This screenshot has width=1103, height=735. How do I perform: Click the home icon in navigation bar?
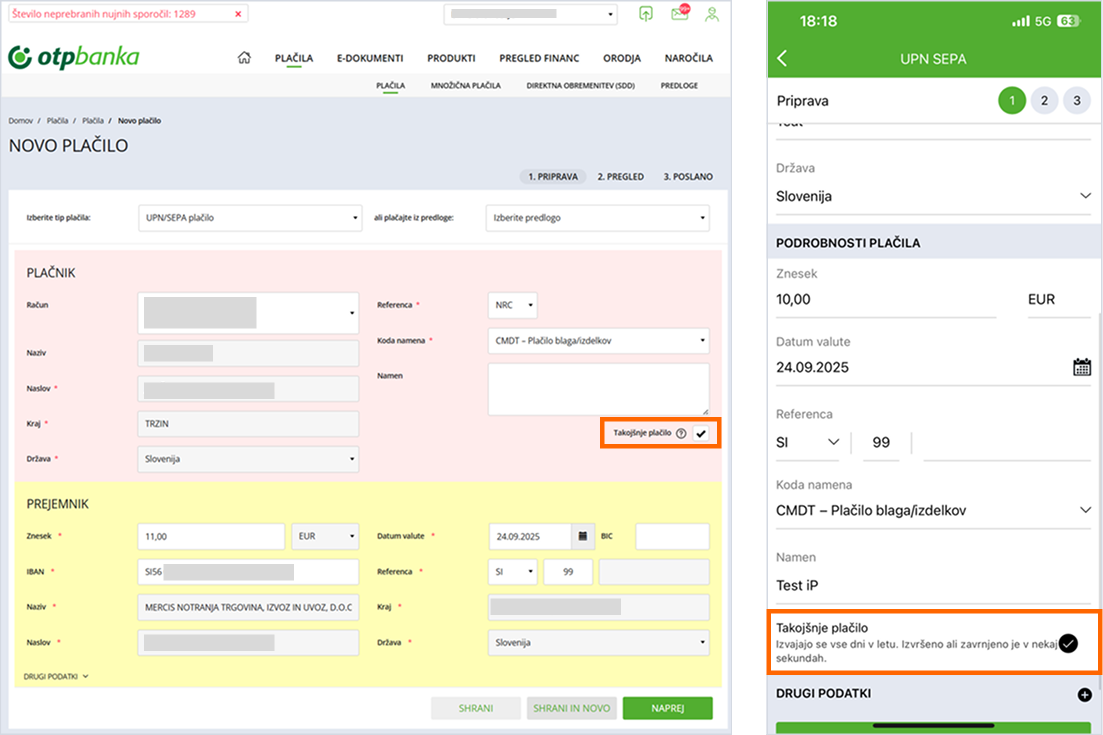pos(244,58)
